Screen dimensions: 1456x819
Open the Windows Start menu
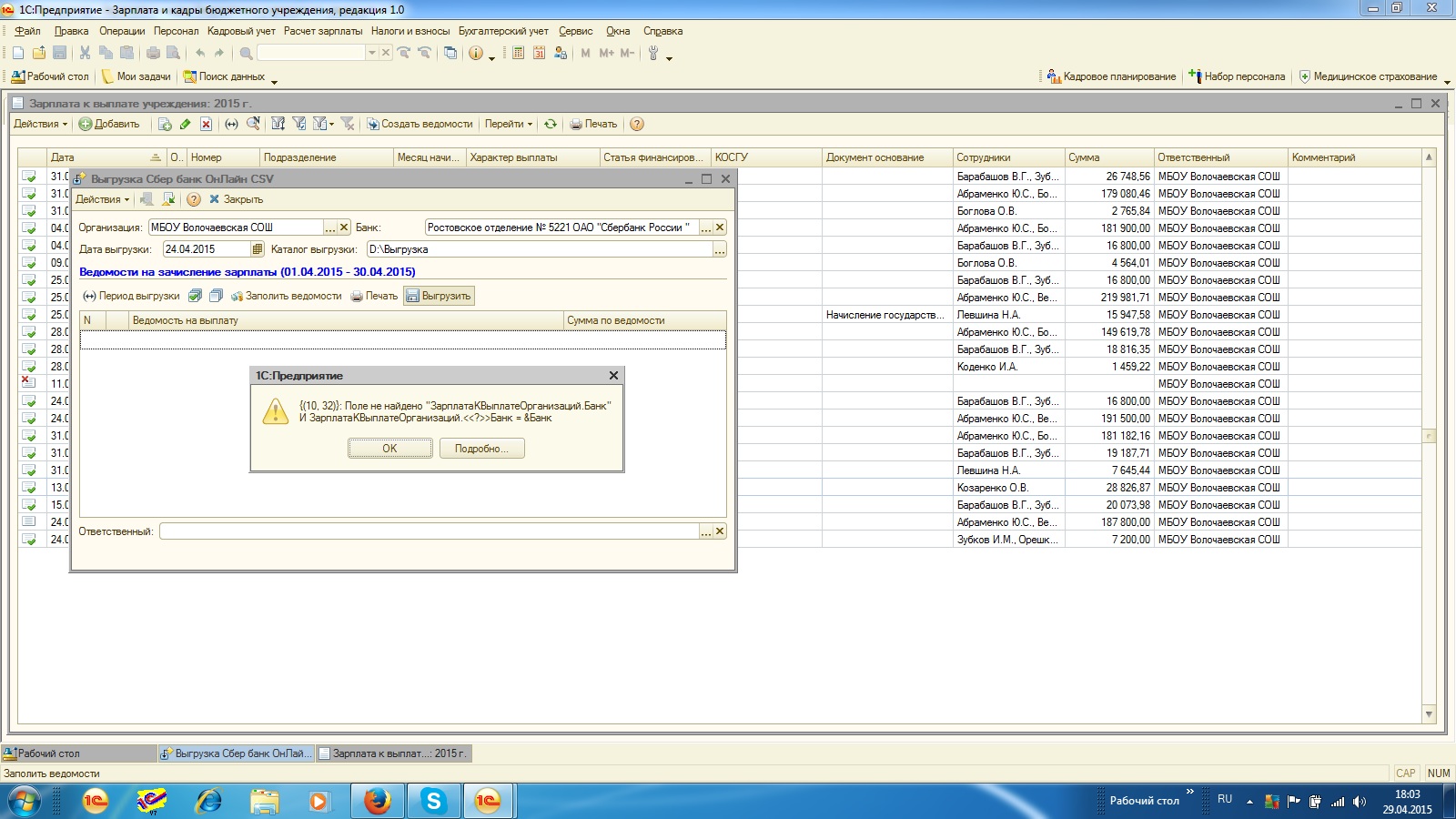25,801
